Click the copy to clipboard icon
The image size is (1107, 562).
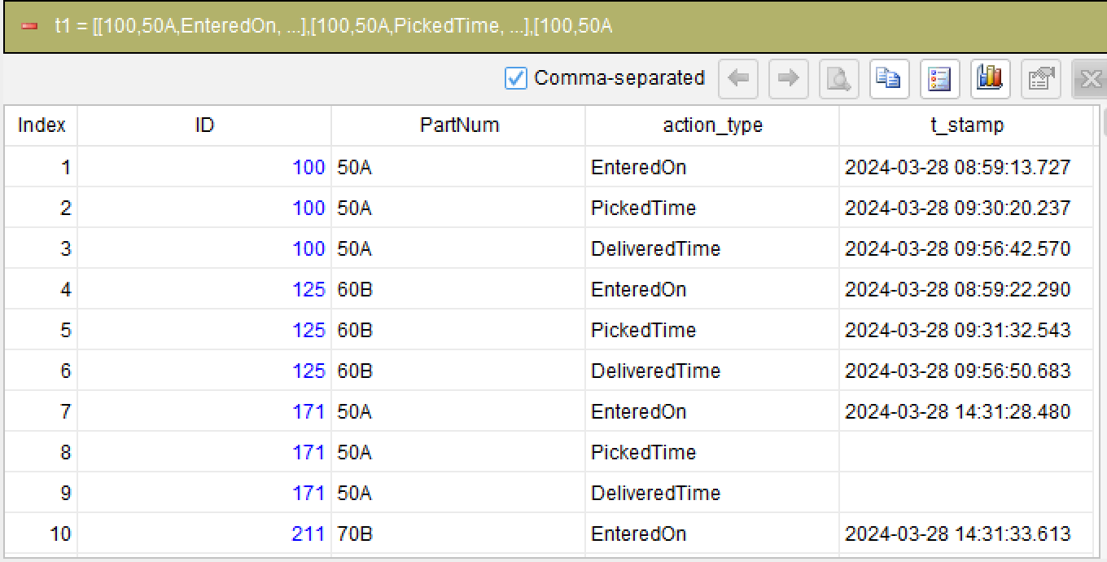(x=889, y=78)
